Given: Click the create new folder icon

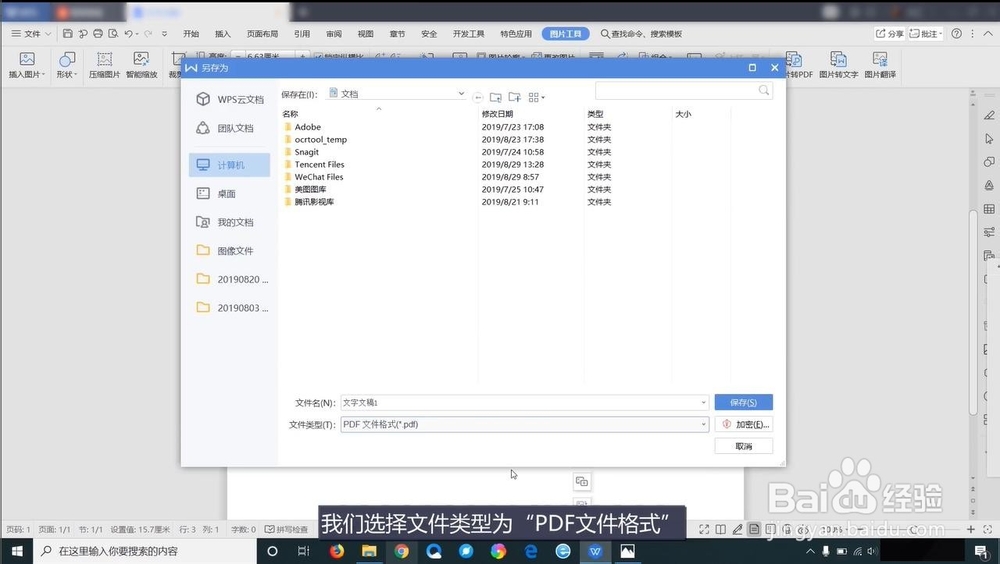Looking at the screenshot, I should click(x=515, y=97).
